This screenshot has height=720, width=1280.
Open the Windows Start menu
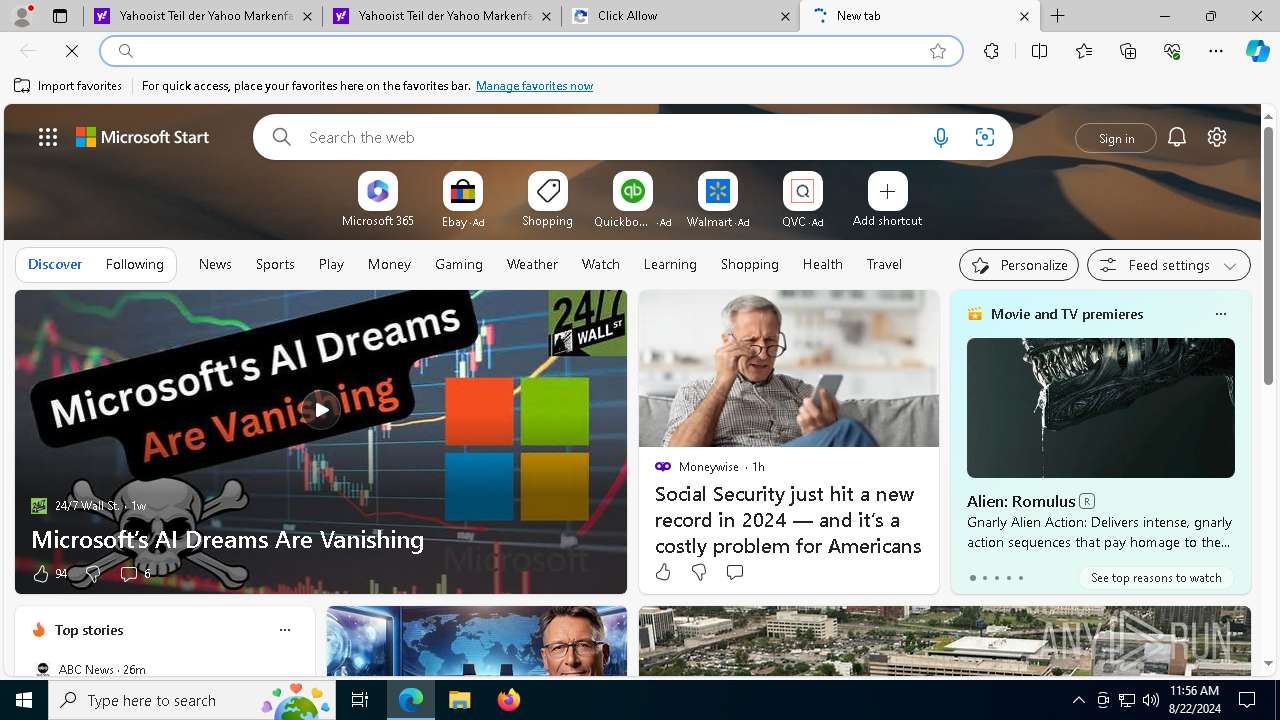coord(24,700)
